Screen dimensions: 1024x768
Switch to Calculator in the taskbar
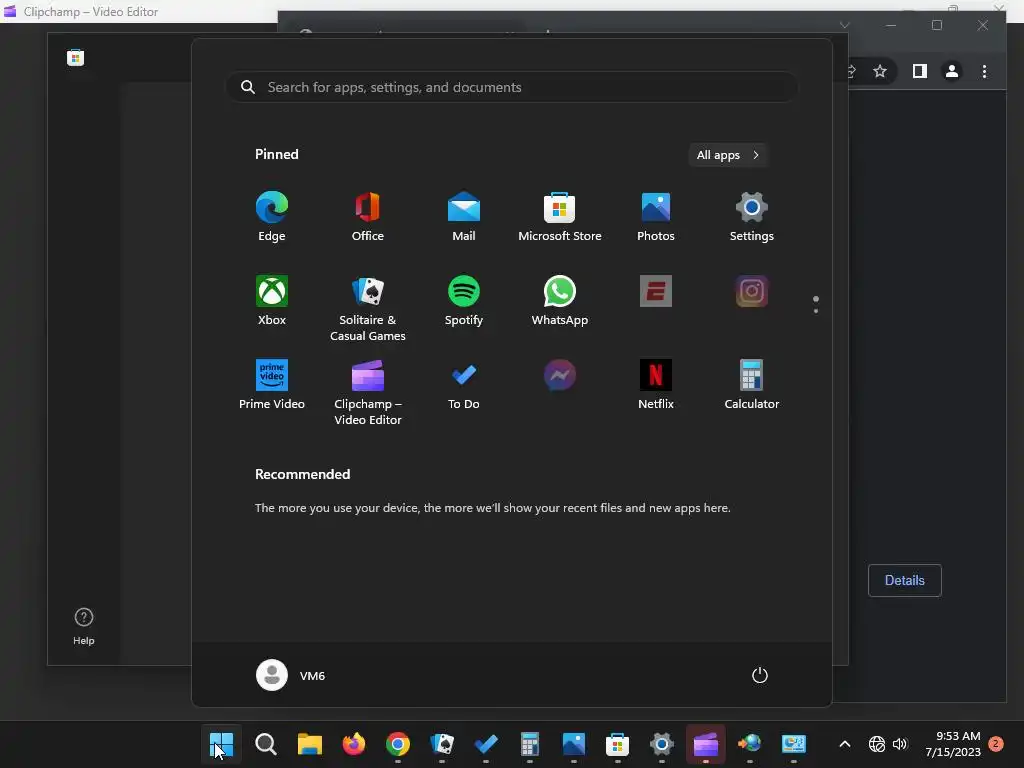[x=530, y=744]
